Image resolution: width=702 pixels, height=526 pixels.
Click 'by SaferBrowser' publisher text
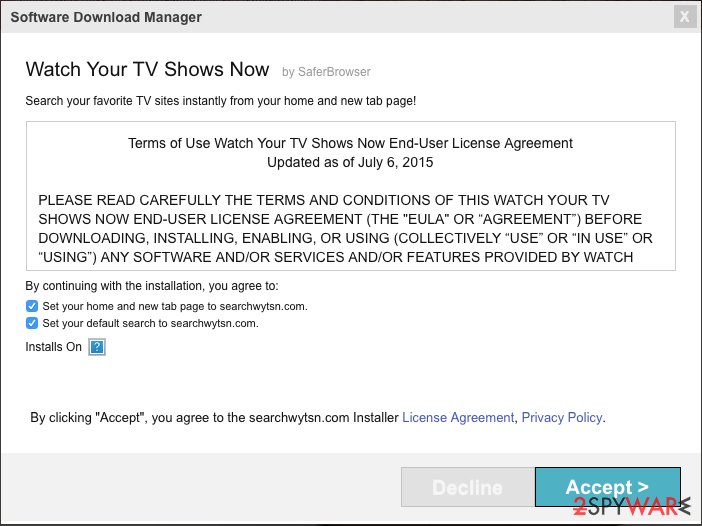[326, 72]
